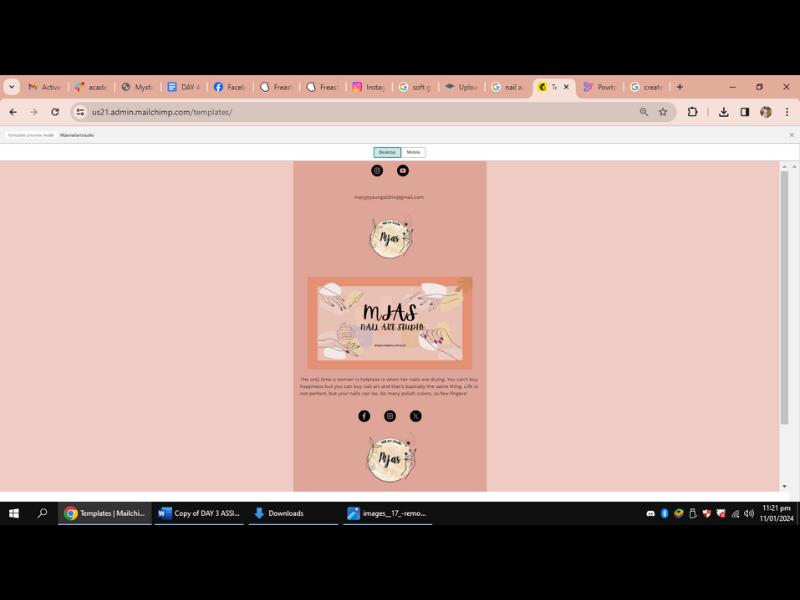The height and width of the screenshot is (600, 800).
Task: Open a new browser tab
Action: [x=680, y=87]
